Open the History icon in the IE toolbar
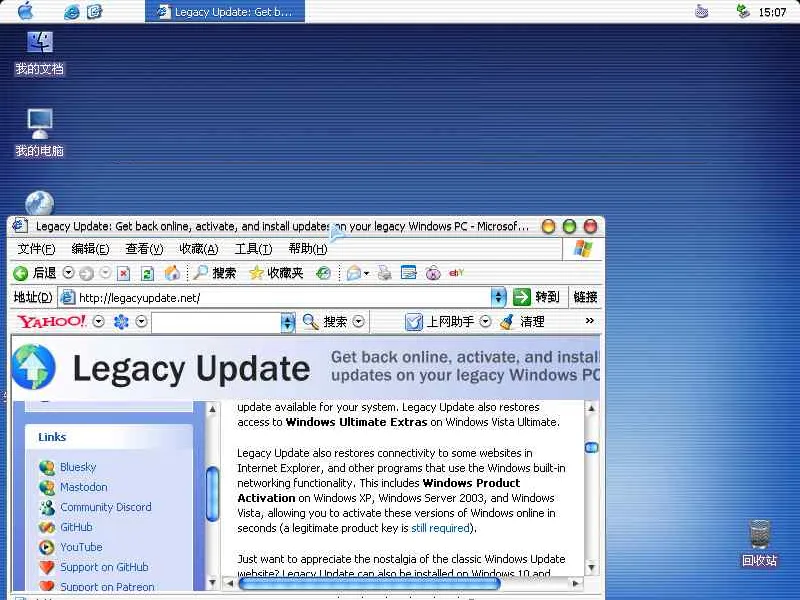The width and height of the screenshot is (800, 600). [323, 273]
